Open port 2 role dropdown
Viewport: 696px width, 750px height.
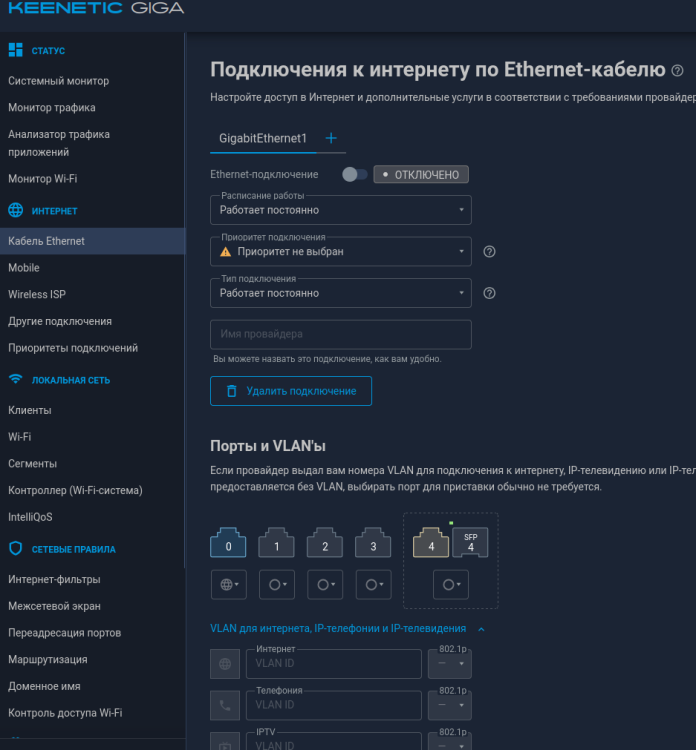tap(325, 585)
